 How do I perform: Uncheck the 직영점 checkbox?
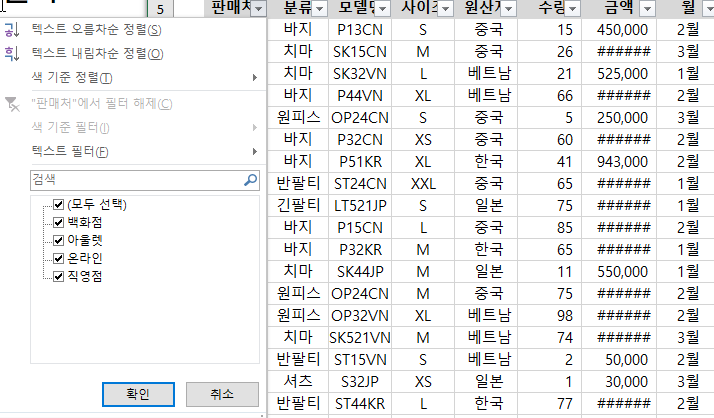pyautogui.click(x=58, y=276)
